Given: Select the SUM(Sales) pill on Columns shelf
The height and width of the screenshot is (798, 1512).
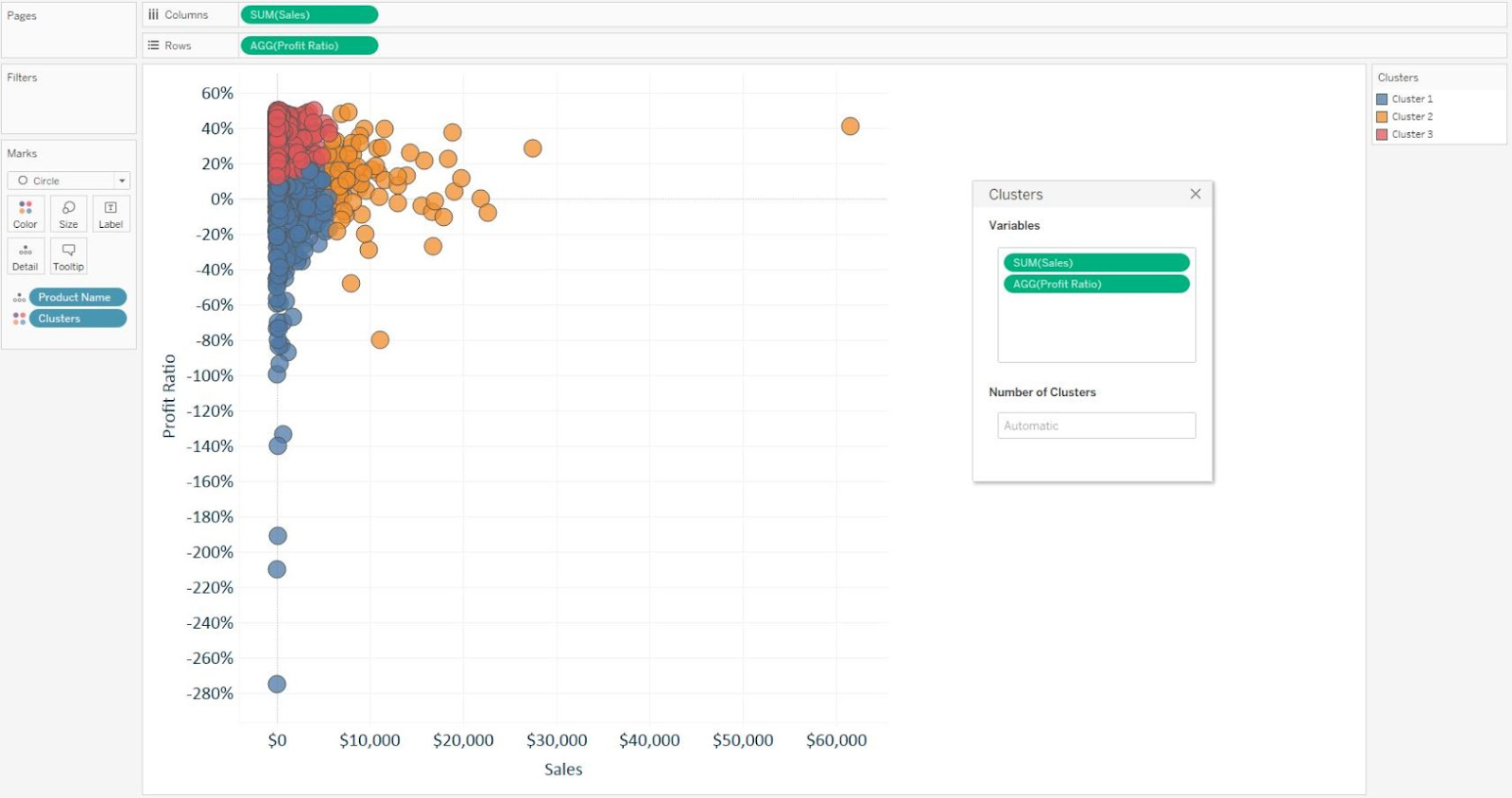Looking at the screenshot, I should [x=309, y=15].
